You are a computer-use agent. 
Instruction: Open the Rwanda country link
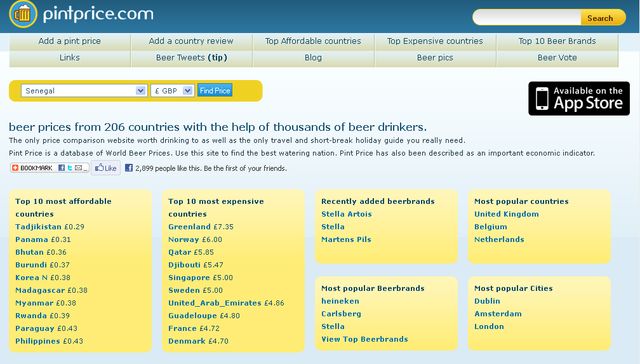(31, 315)
